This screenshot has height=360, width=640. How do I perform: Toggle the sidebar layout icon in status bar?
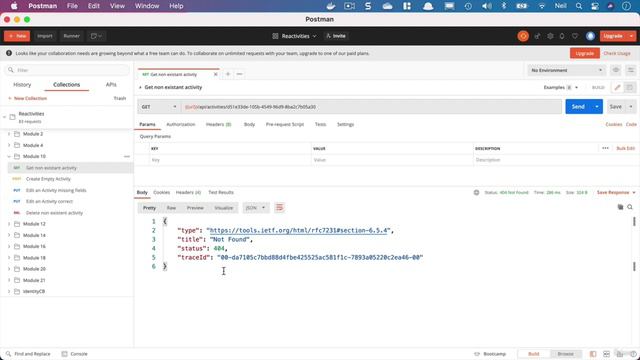click(x=593, y=354)
